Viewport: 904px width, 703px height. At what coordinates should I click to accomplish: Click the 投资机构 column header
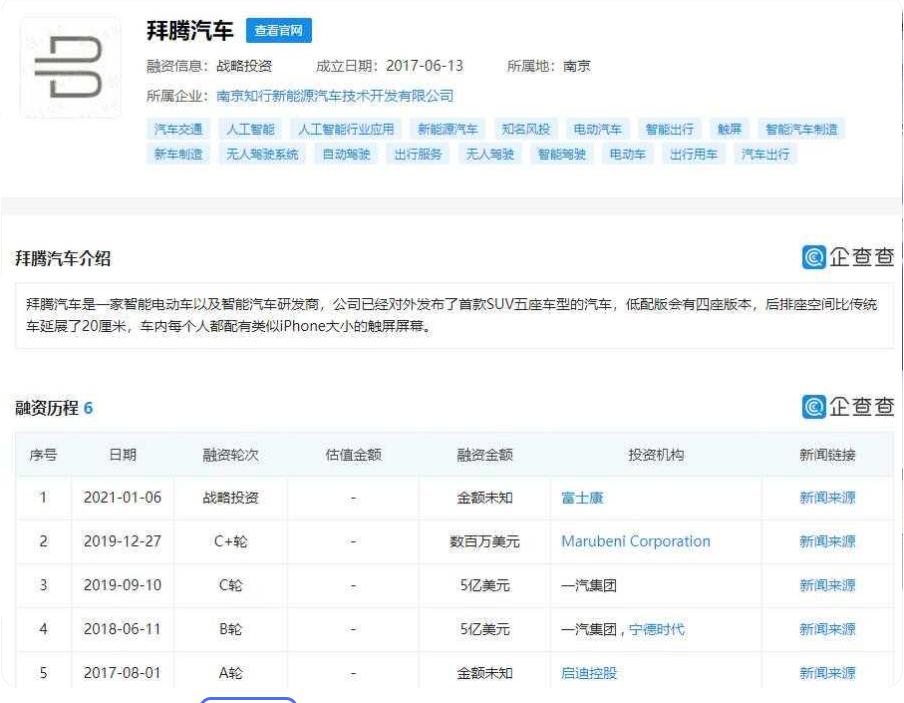[x=656, y=455]
